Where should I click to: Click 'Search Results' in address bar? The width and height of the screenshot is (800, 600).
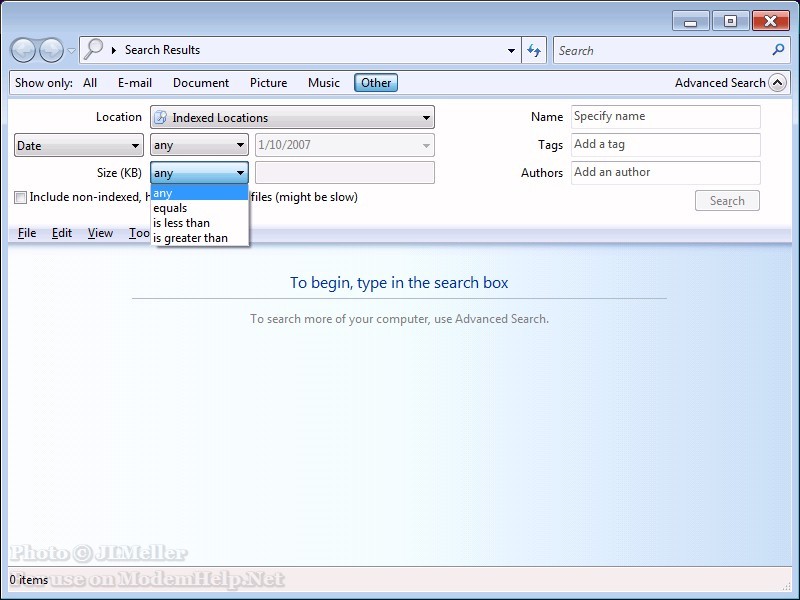(162, 50)
